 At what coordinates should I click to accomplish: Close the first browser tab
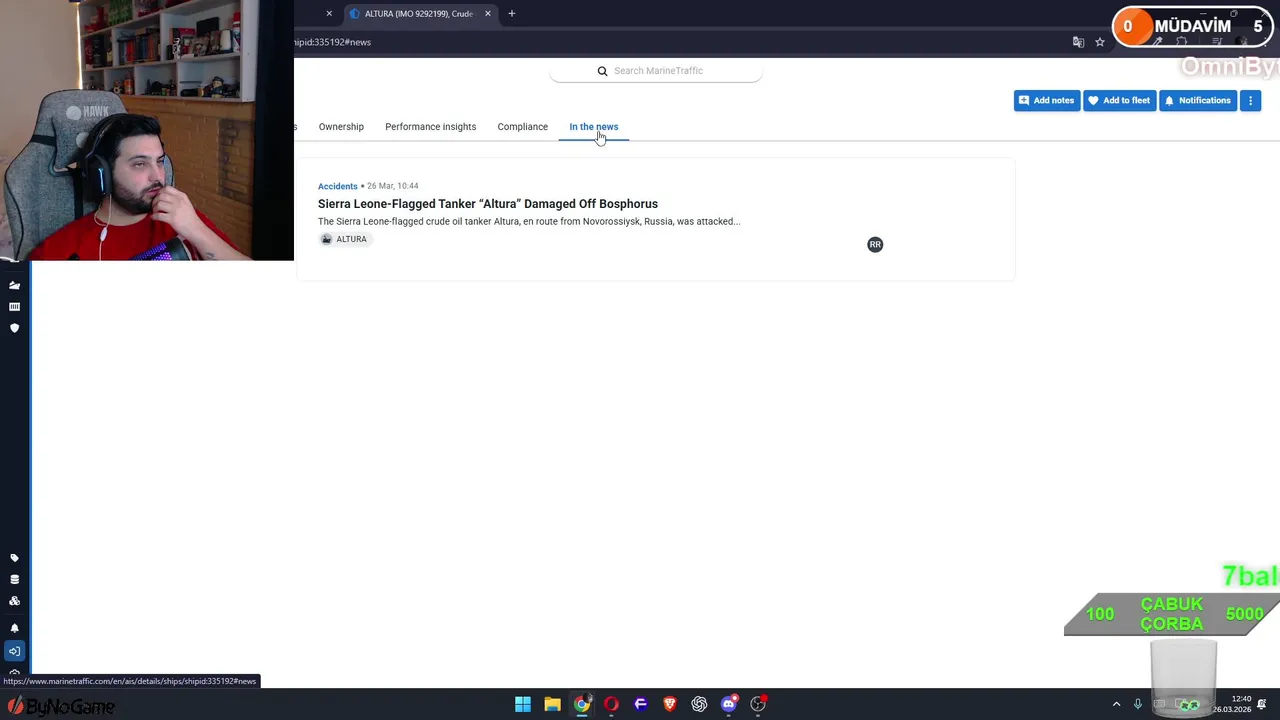click(329, 14)
